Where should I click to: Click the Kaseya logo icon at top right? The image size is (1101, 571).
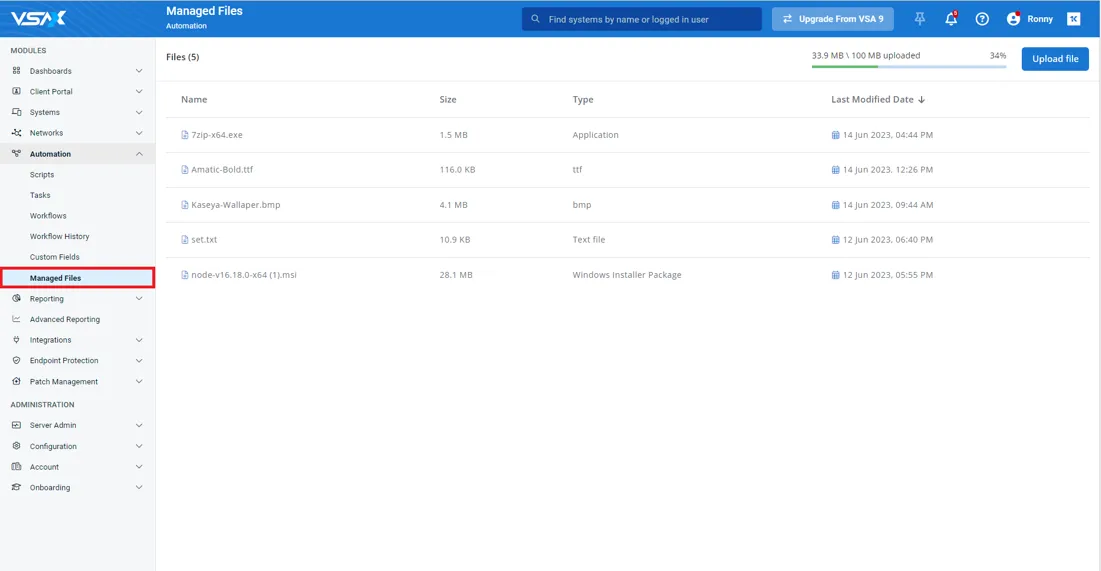(x=1074, y=19)
